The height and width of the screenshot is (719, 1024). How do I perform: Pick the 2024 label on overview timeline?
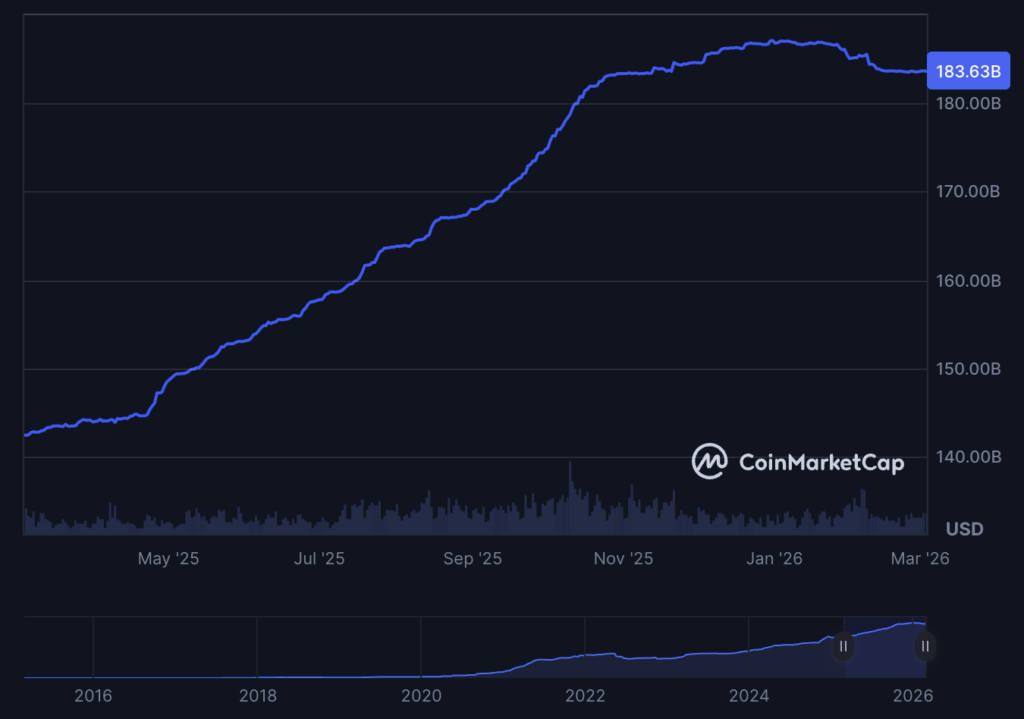click(749, 695)
